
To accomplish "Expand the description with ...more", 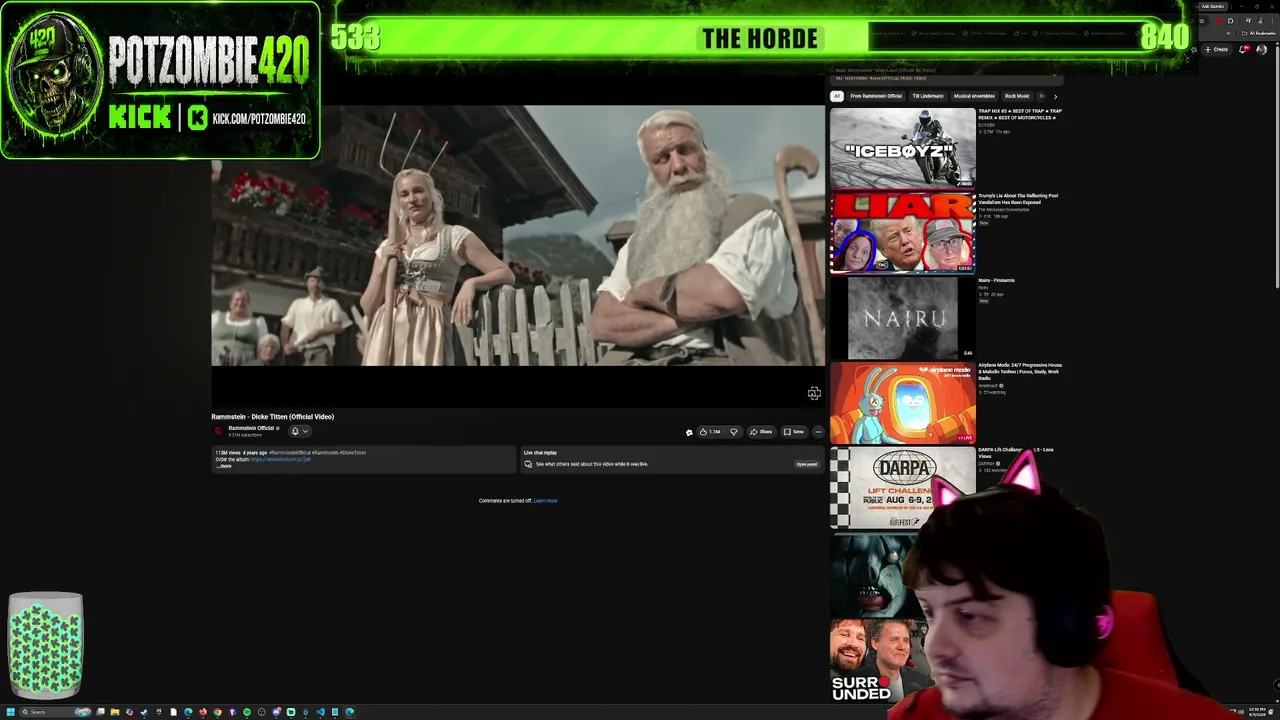I will [x=225, y=466].
